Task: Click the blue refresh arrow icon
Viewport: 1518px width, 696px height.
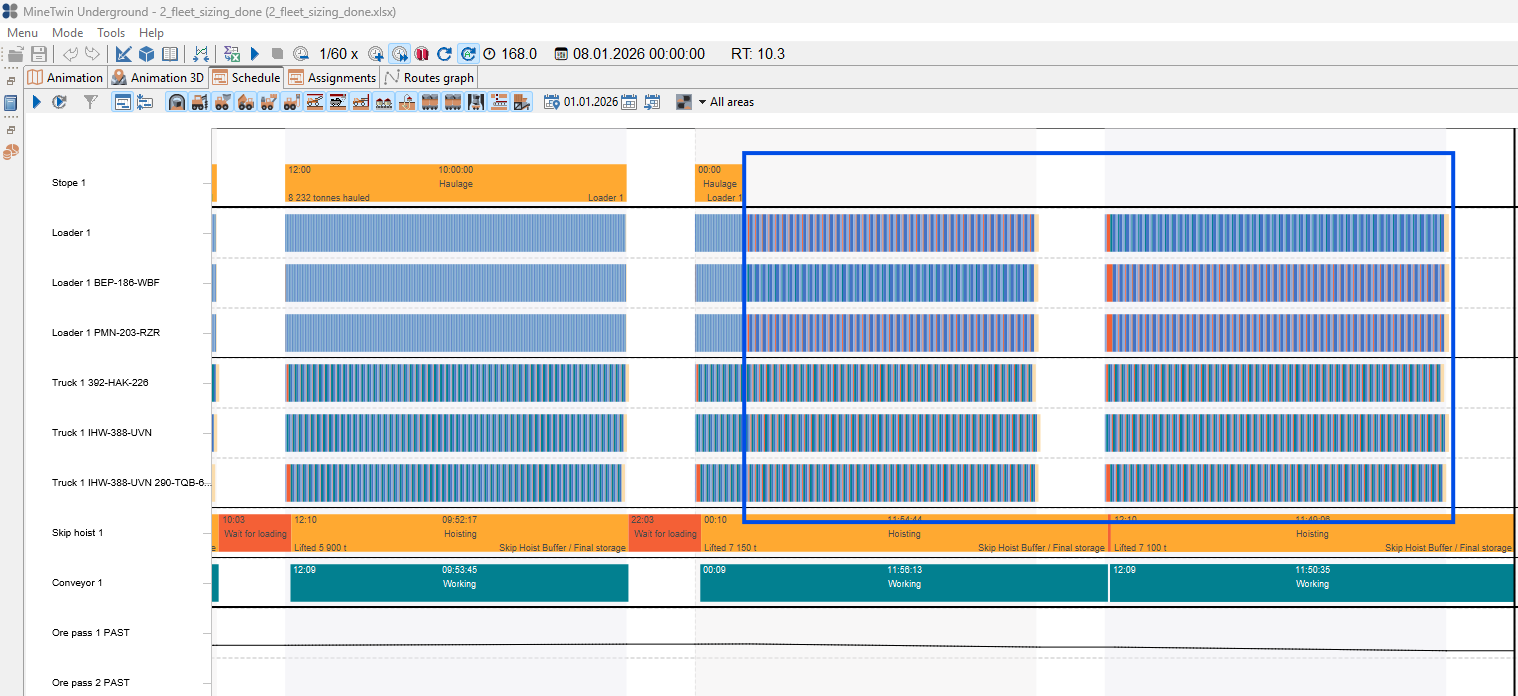Action: click(x=444, y=54)
